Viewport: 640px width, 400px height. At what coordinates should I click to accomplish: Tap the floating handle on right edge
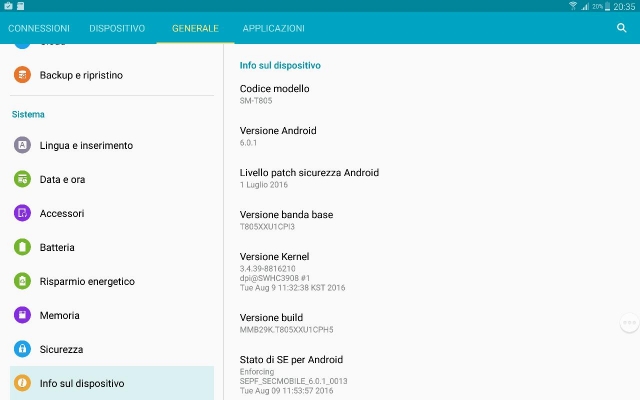(629, 322)
